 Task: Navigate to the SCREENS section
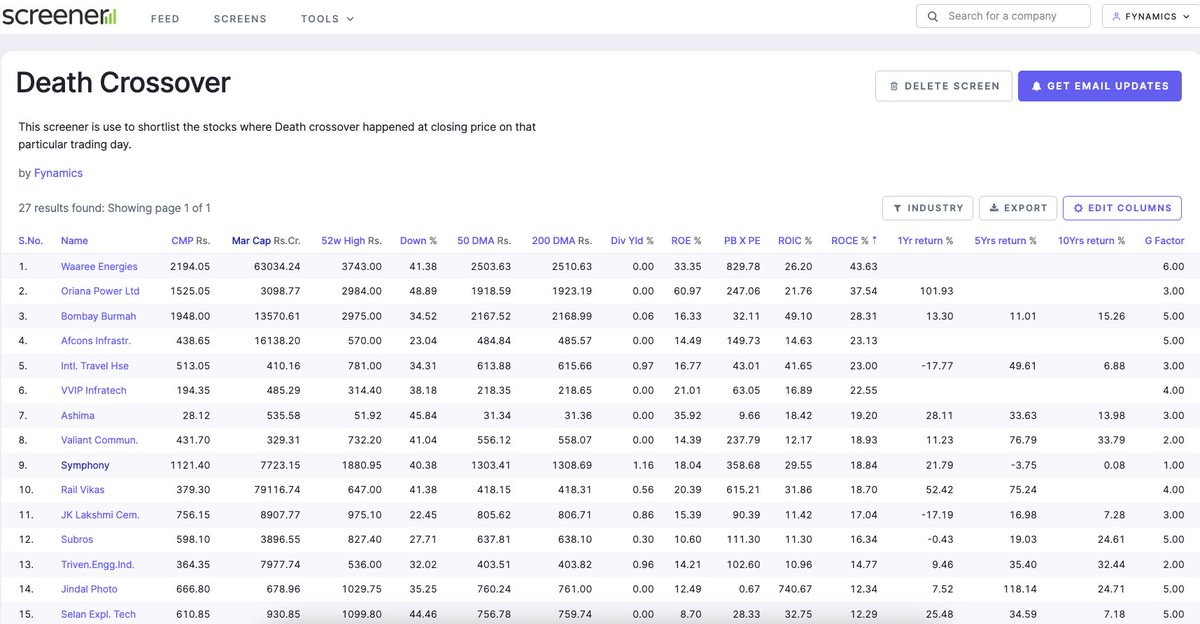click(x=239, y=18)
